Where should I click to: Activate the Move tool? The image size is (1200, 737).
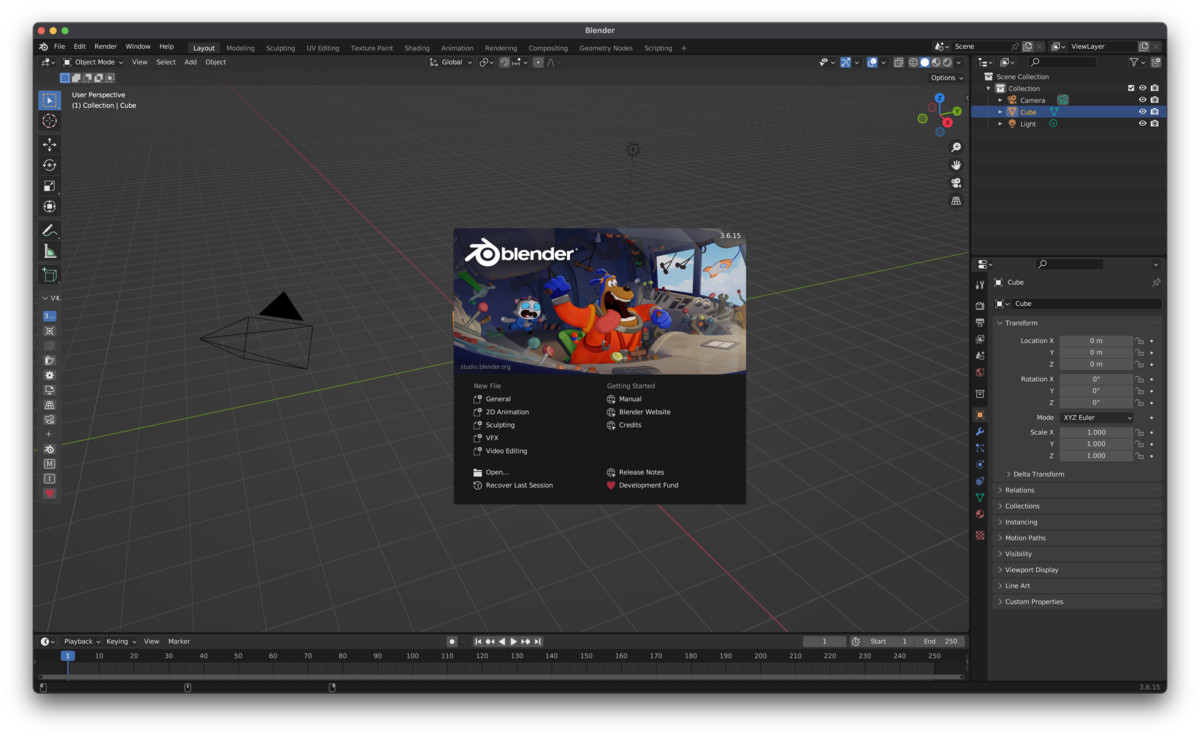click(x=49, y=145)
